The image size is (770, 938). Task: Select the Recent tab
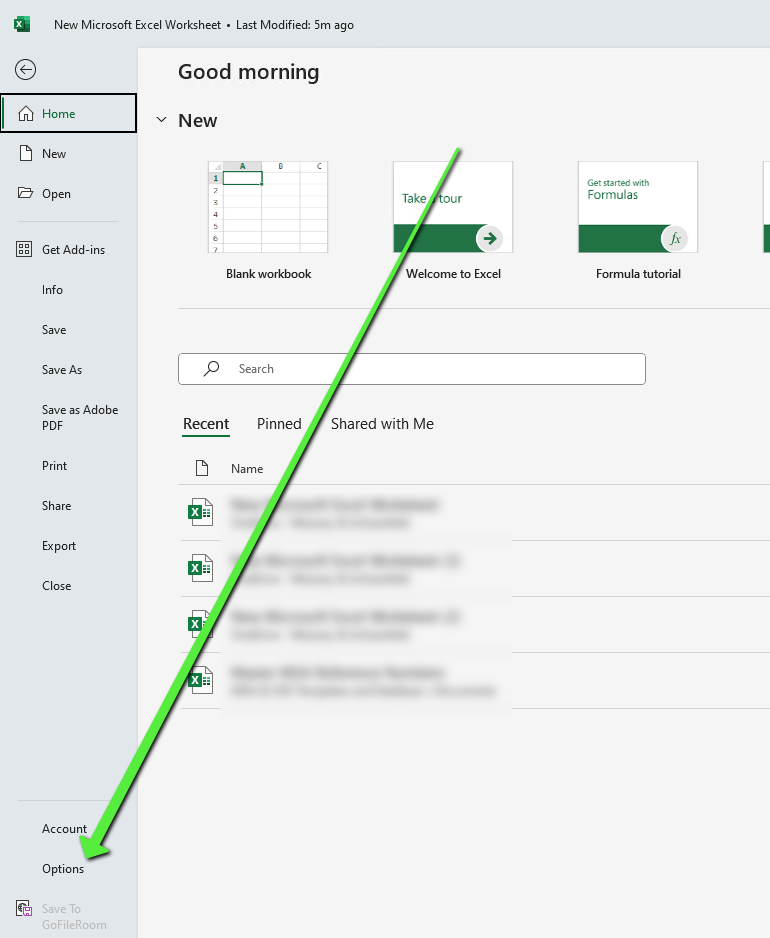(206, 424)
